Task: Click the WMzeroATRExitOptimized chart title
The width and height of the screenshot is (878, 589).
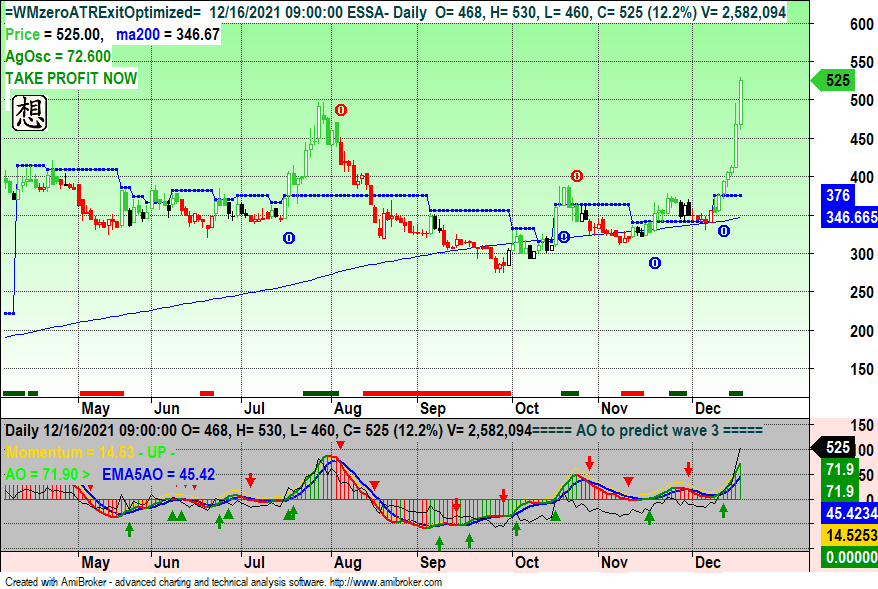Action: (x=102, y=12)
